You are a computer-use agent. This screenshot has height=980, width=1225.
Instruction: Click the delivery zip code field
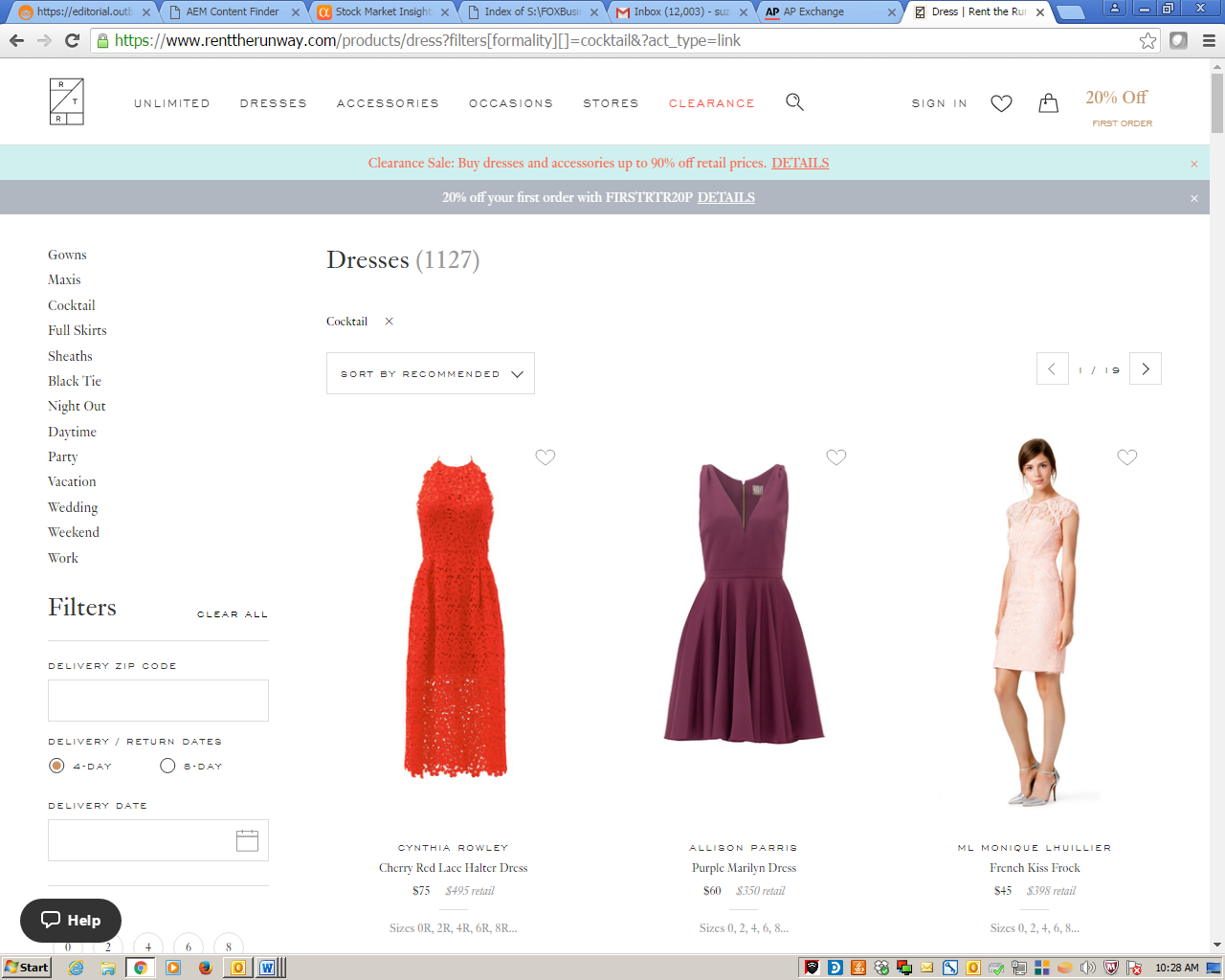(x=158, y=701)
